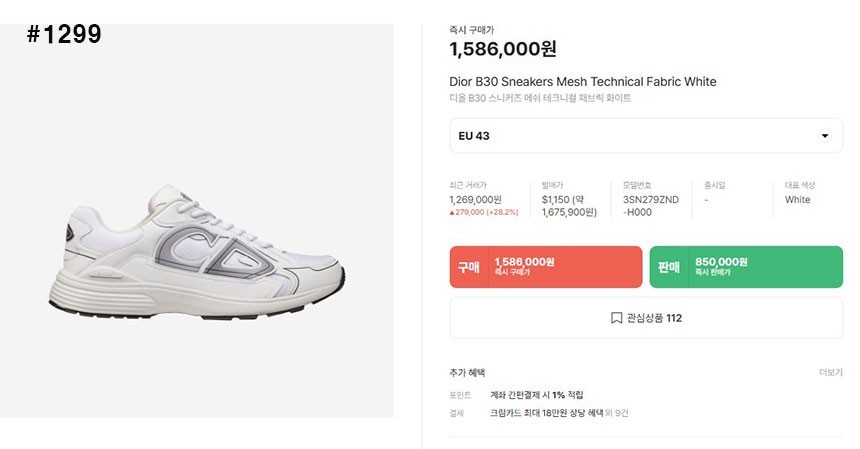Click the White representative color value
The image size is (860, 449).
tap(797, 200)
